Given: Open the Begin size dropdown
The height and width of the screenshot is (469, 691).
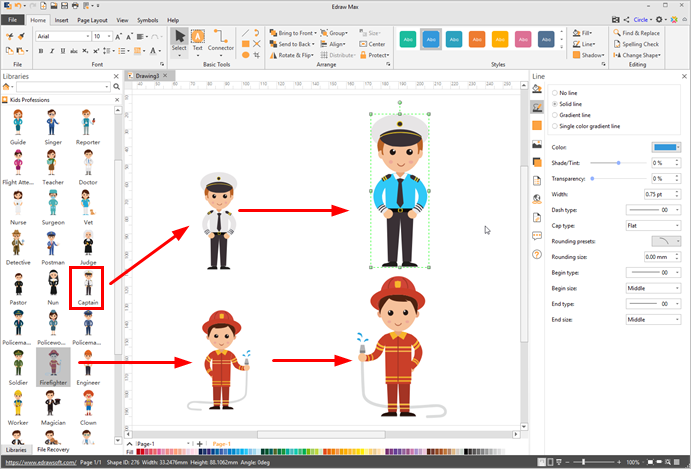Looking at the screenshot, I should [654, 288].
